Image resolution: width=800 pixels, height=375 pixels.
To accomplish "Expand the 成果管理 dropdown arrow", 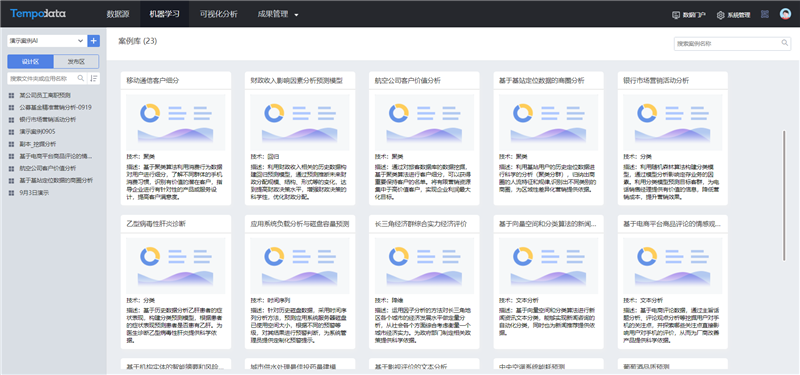I will tap(296, 15).
